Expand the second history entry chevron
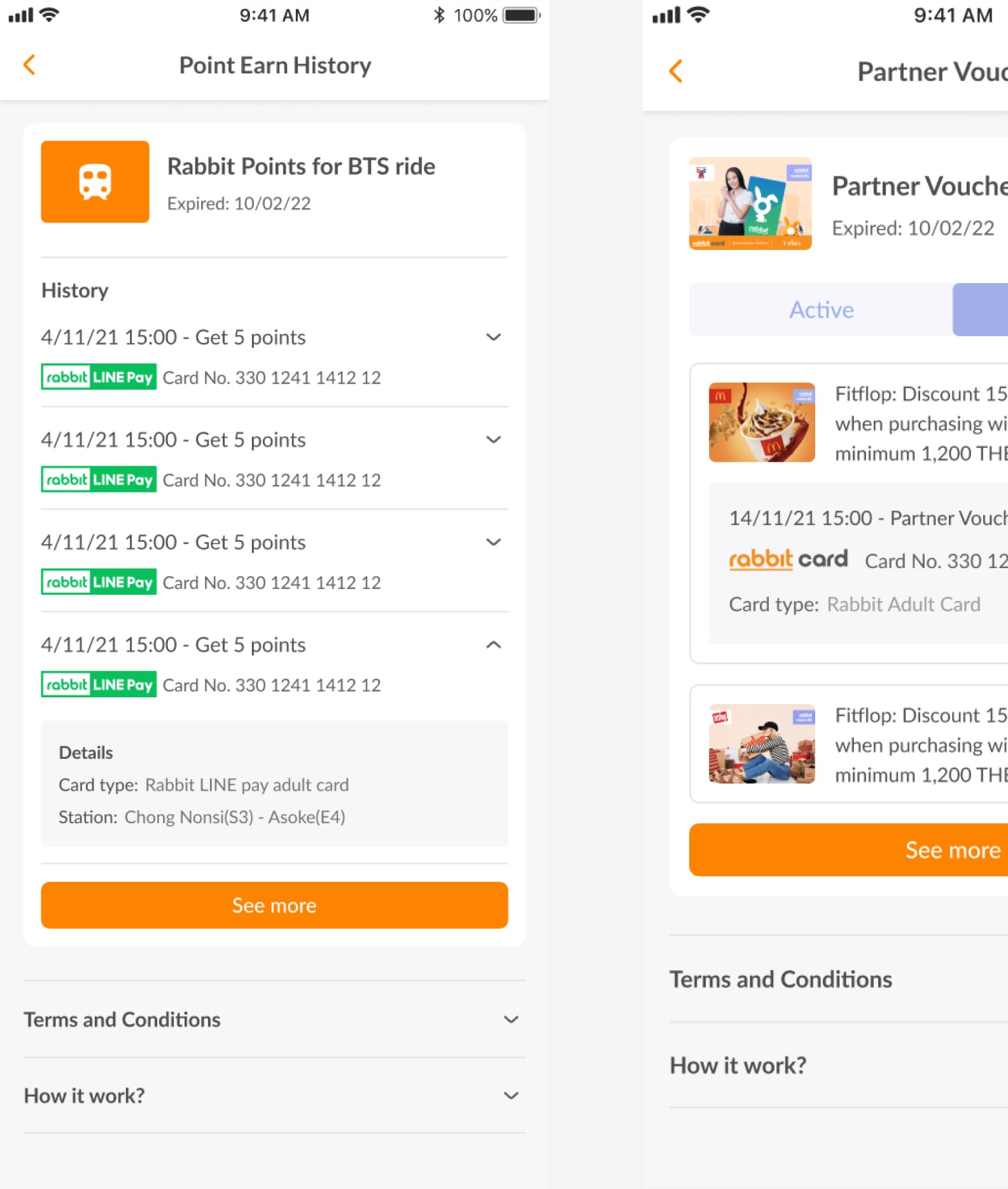Viewport: 1008px width, 1189px height. pos(493,440)
